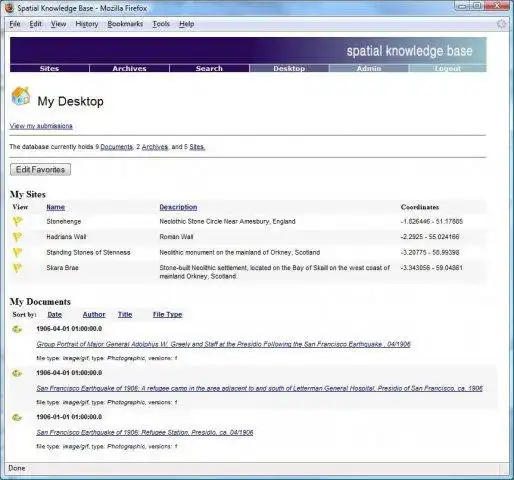Open the Archives link in database summary
This screenshot has width=514, height=480.
point(155,147)
